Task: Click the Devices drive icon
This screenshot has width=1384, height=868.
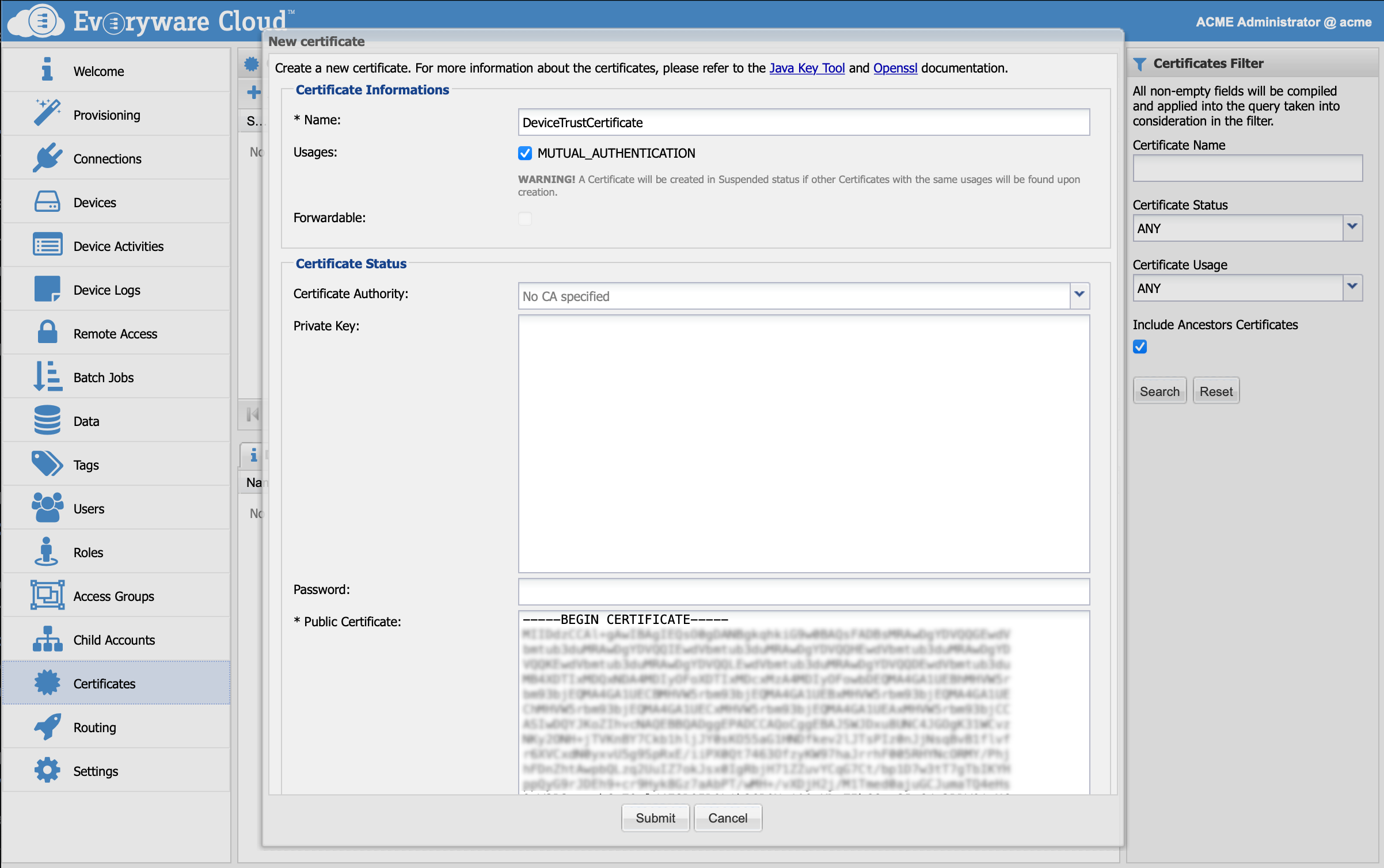Action: (x=47, y=201)
